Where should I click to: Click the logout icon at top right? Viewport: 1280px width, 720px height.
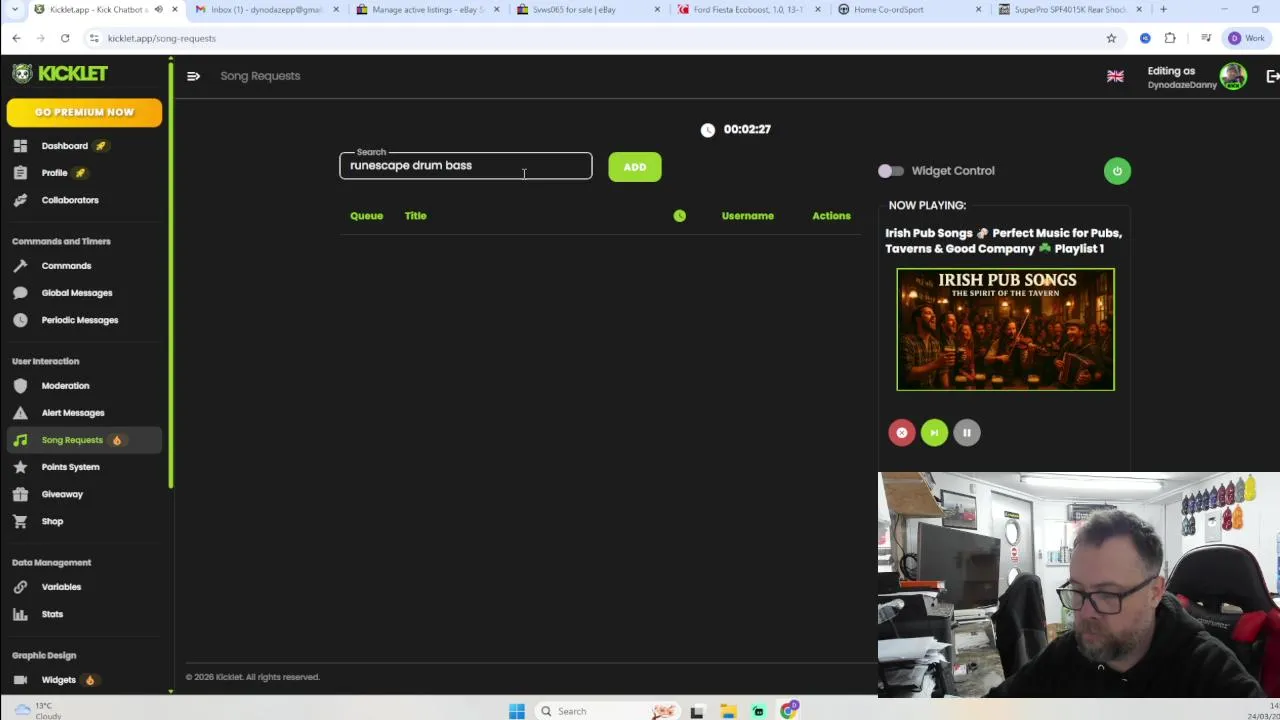pos(1272,76)
